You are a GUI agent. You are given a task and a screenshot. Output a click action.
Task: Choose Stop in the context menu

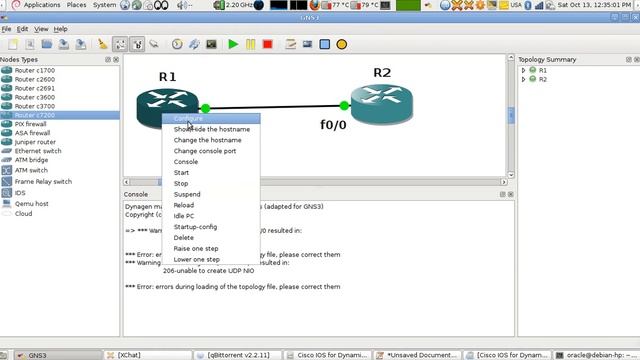coord(211,184)
